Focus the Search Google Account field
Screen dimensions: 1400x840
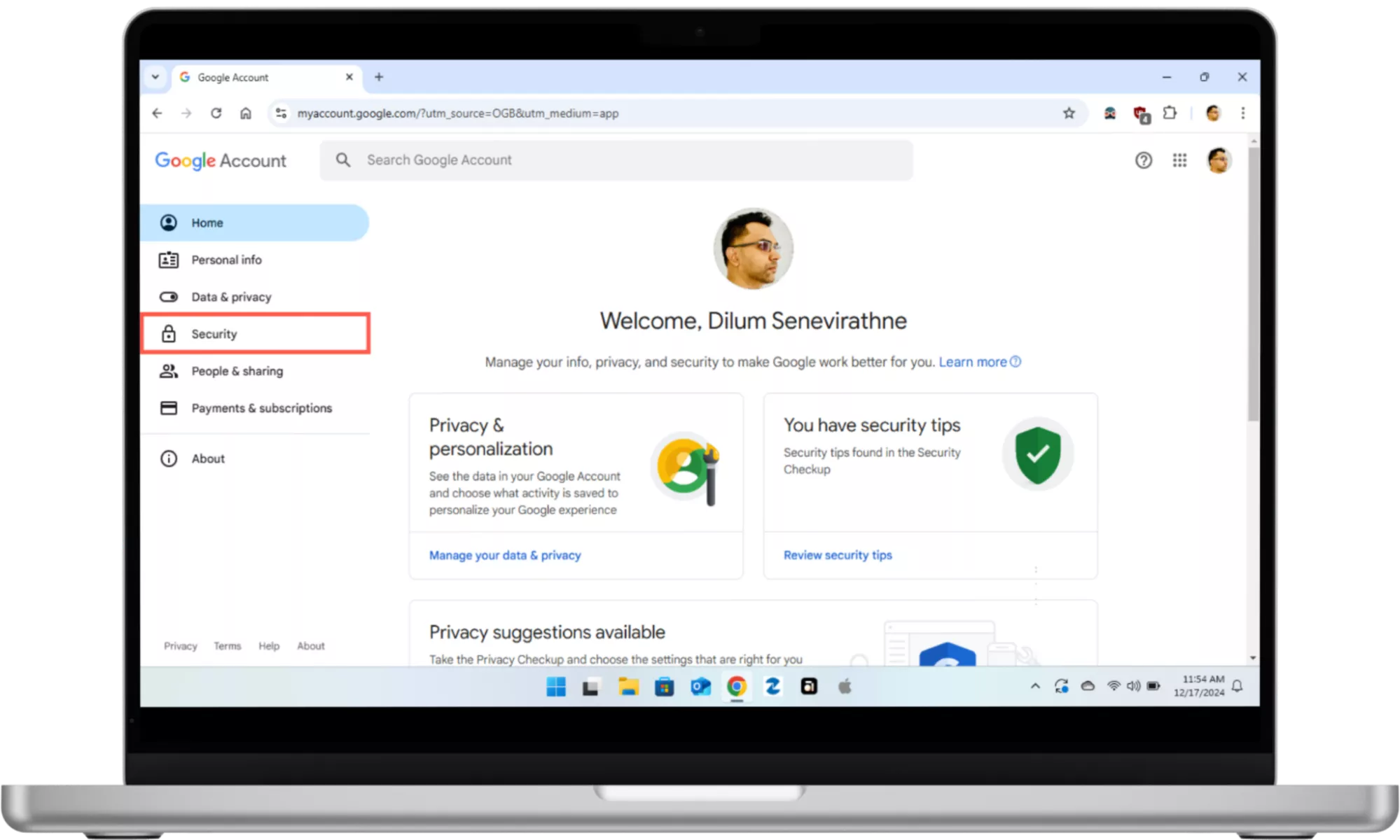[x=616, y=160]
